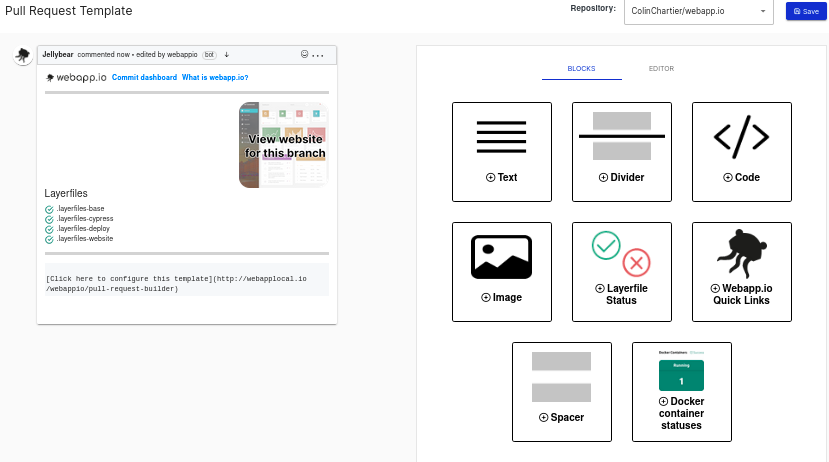This screenshot has height=462, width=829.
Task: Switch to the EDITOR tab
Action: coord(661,69)
